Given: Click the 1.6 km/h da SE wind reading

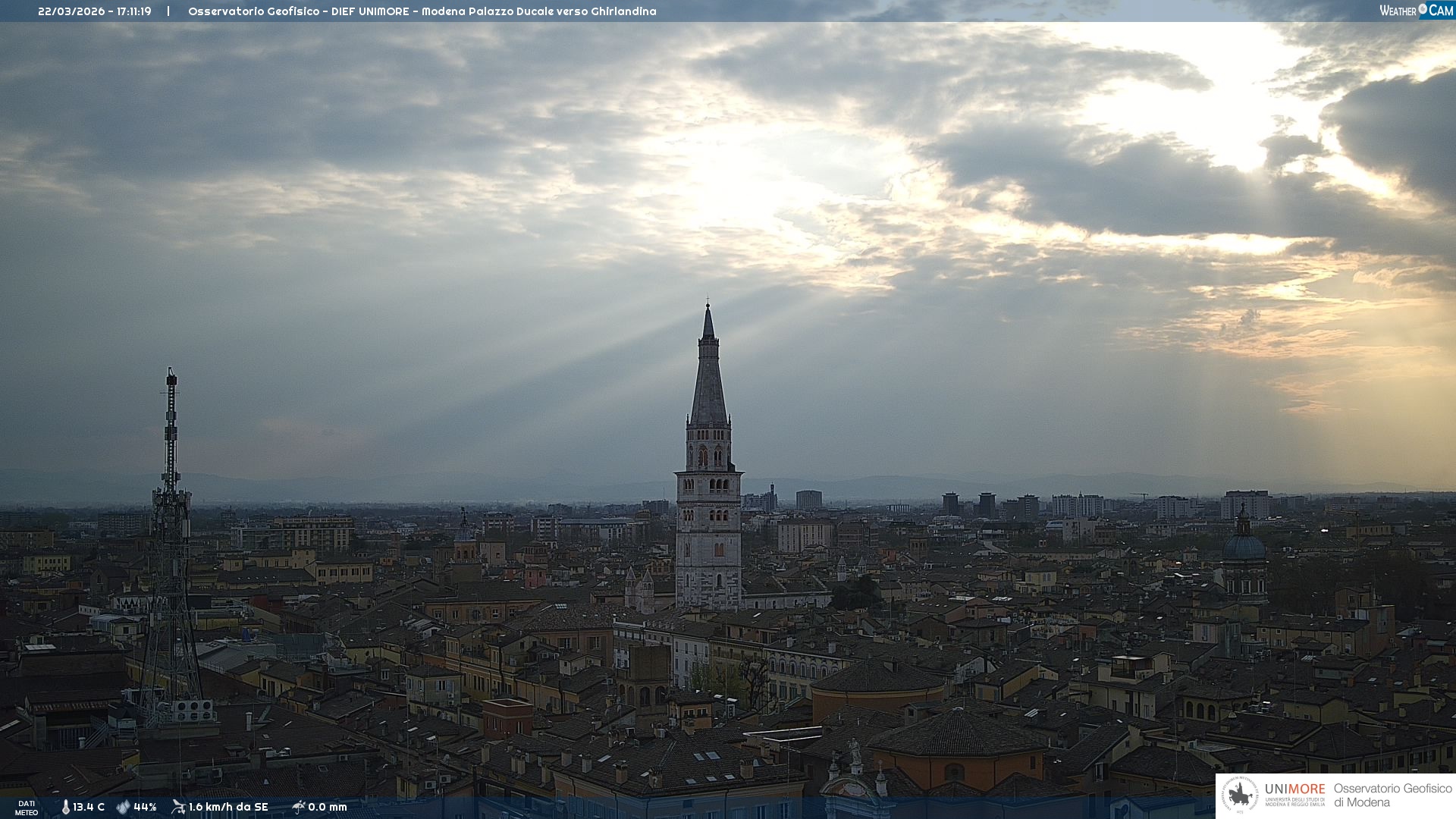Looking at the screenshot, I should click(228, 807).
